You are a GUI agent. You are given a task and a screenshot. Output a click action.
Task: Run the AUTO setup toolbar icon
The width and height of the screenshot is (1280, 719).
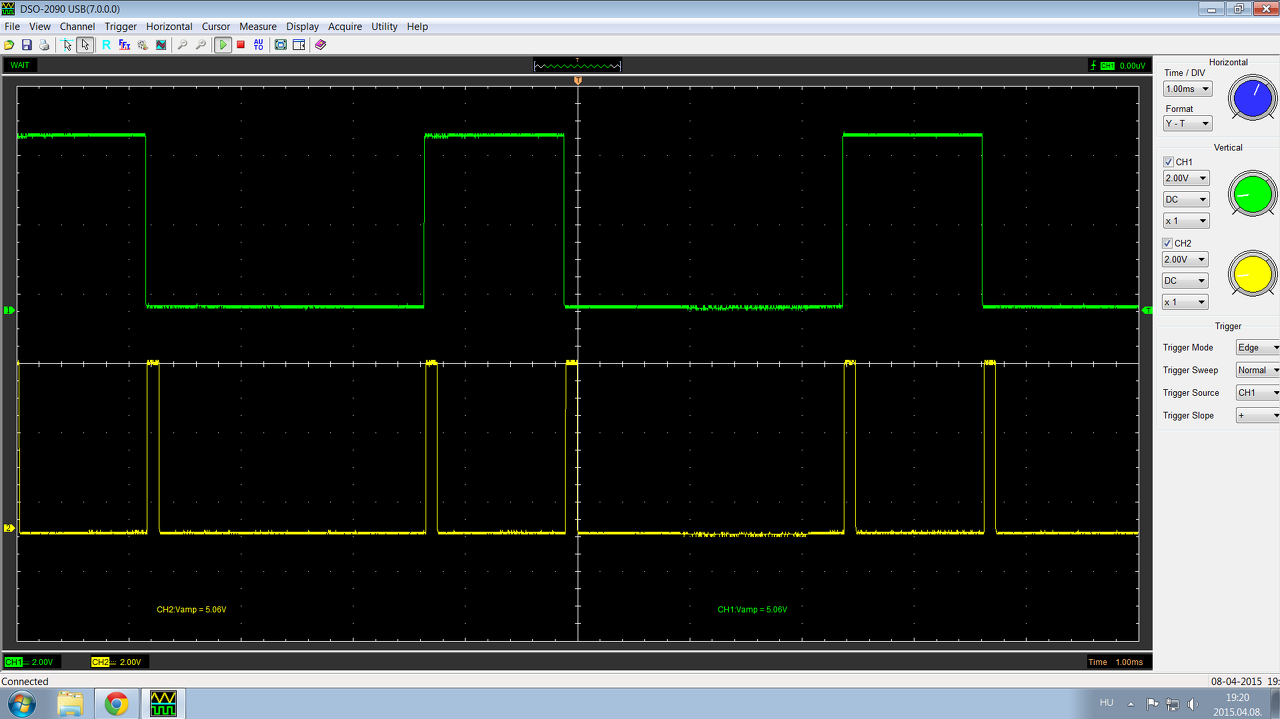pos(259,45)
